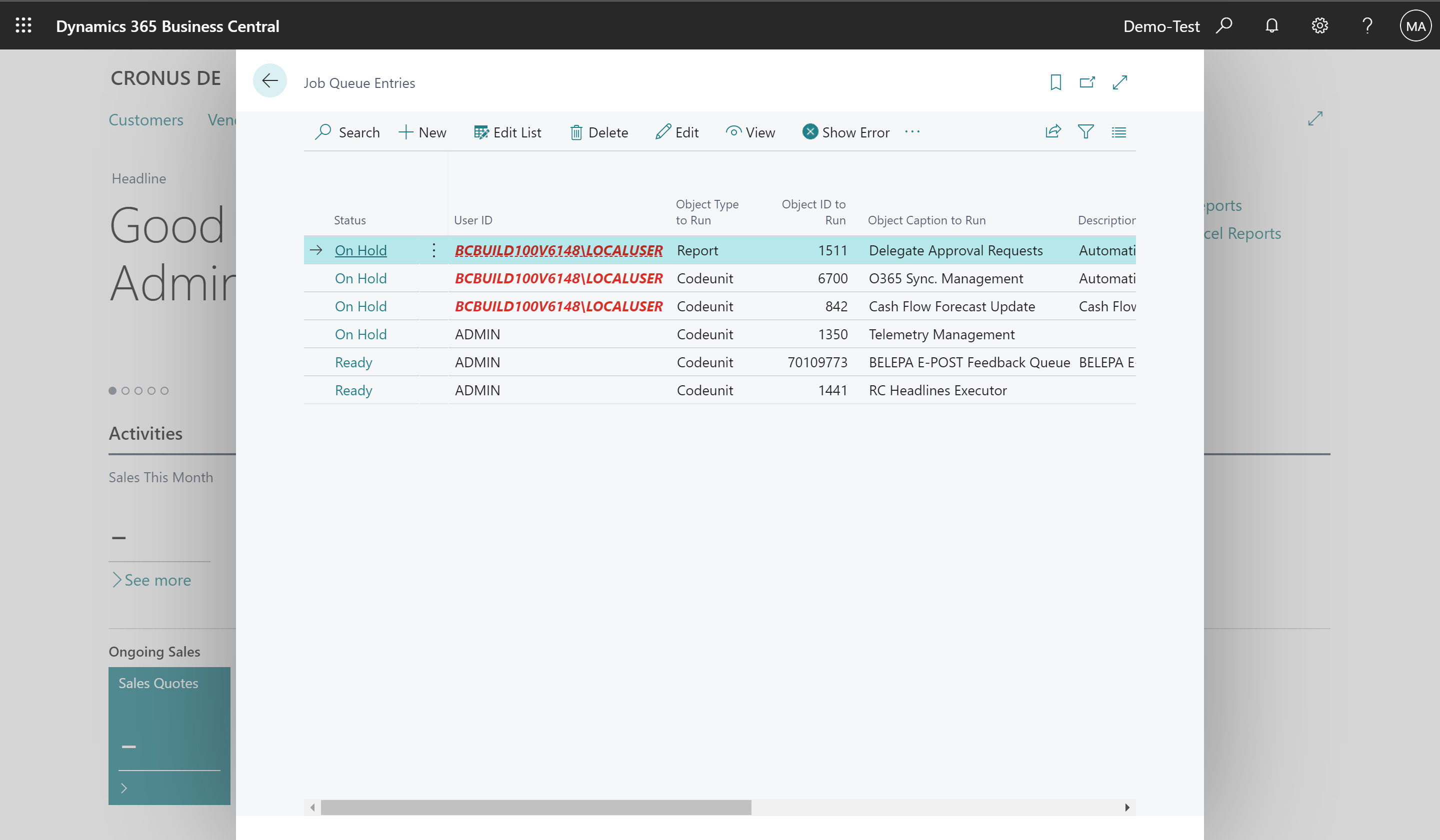Click Object Type to Run column header

click(x=707, y=212)
